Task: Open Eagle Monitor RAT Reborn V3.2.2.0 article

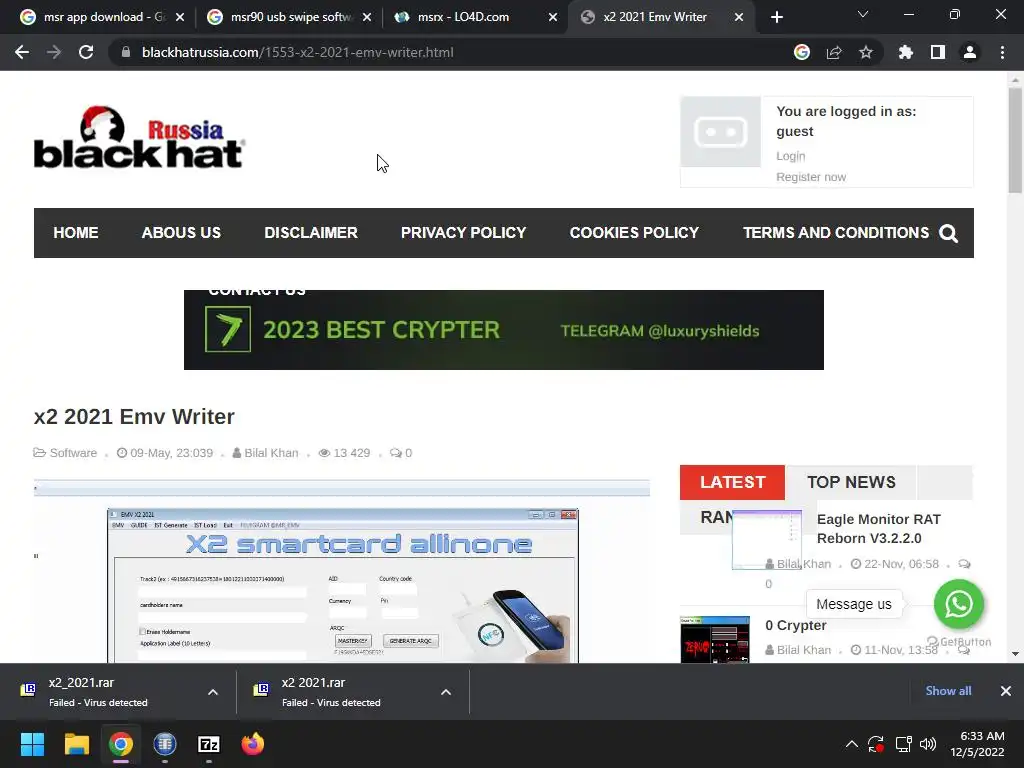Action: pos(878,529)
